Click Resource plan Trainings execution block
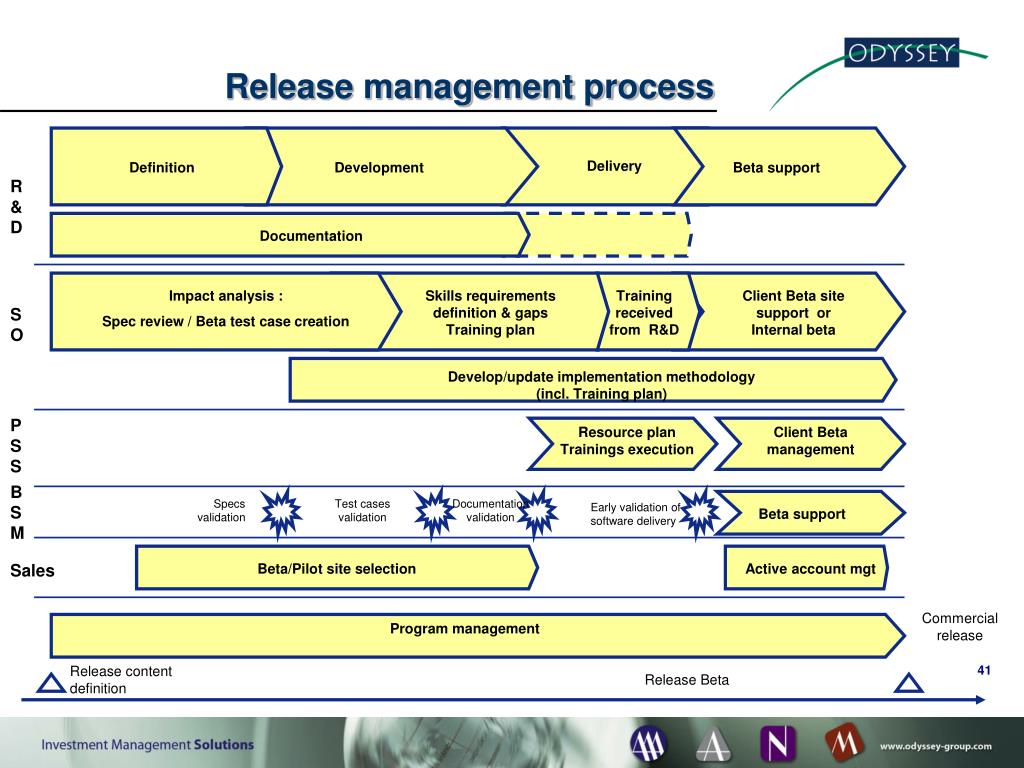The image size is (1024, 768). pyautogui.click(x=622, y=443)
